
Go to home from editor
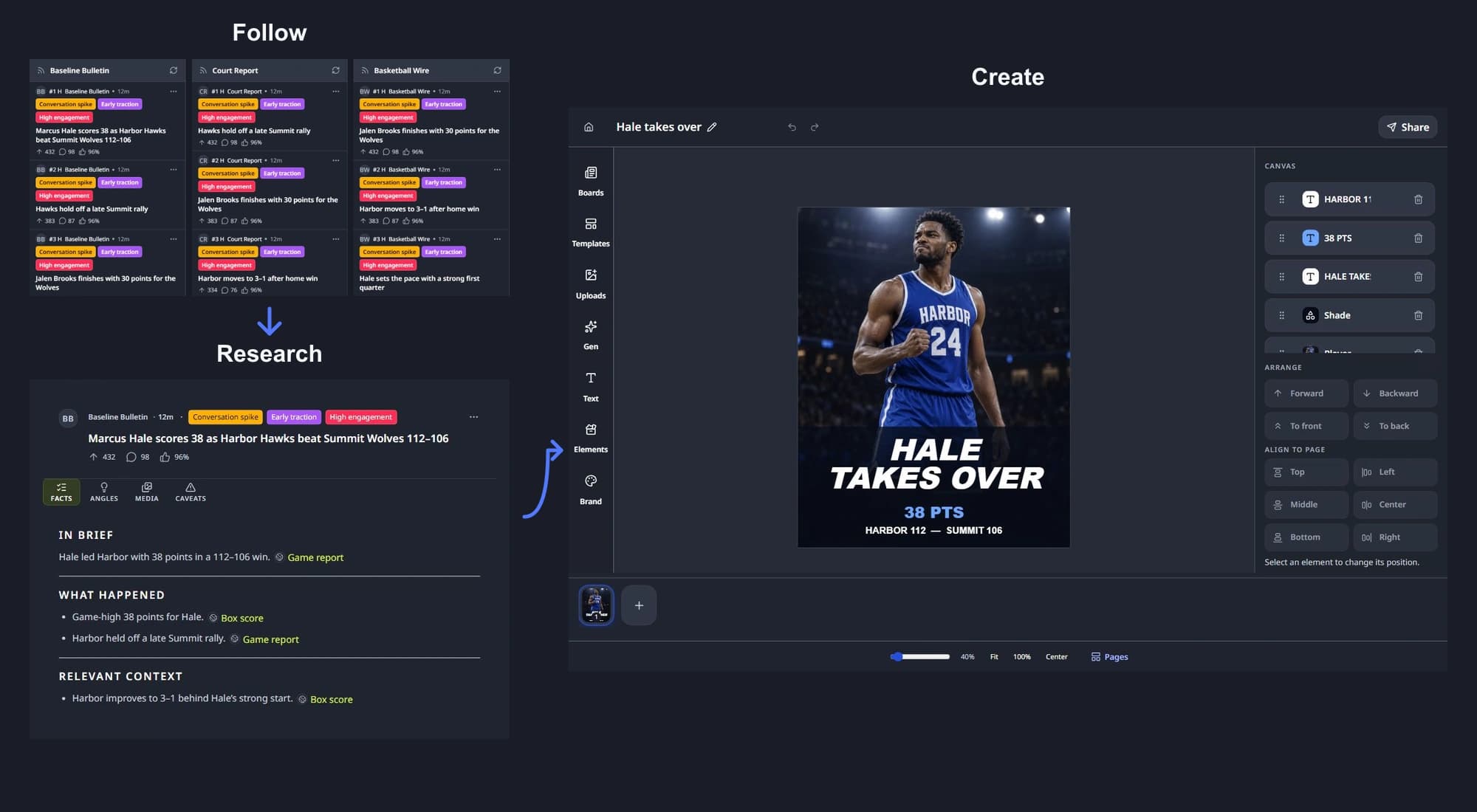pyautogui.click(x=589, y=127)
